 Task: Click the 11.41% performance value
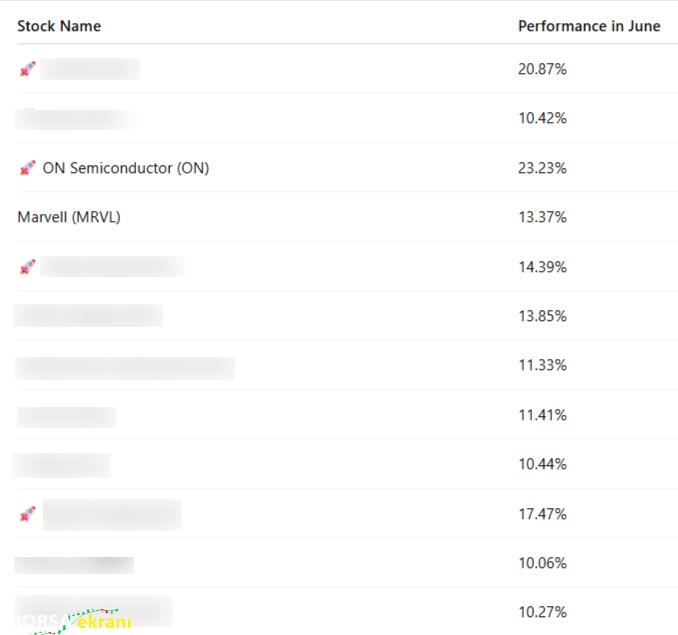542,415
